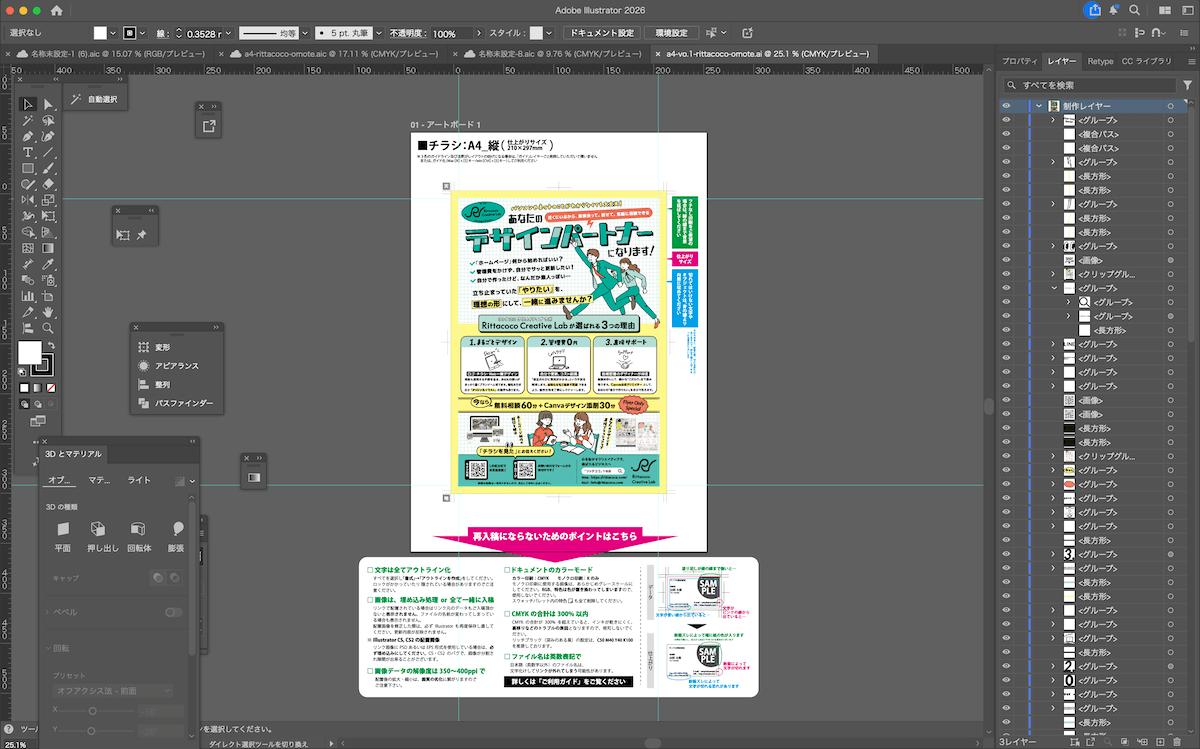Hide the 制作レイヤー layer eye
Viewport: 1200px width, 749px height.
[1007, 105]
